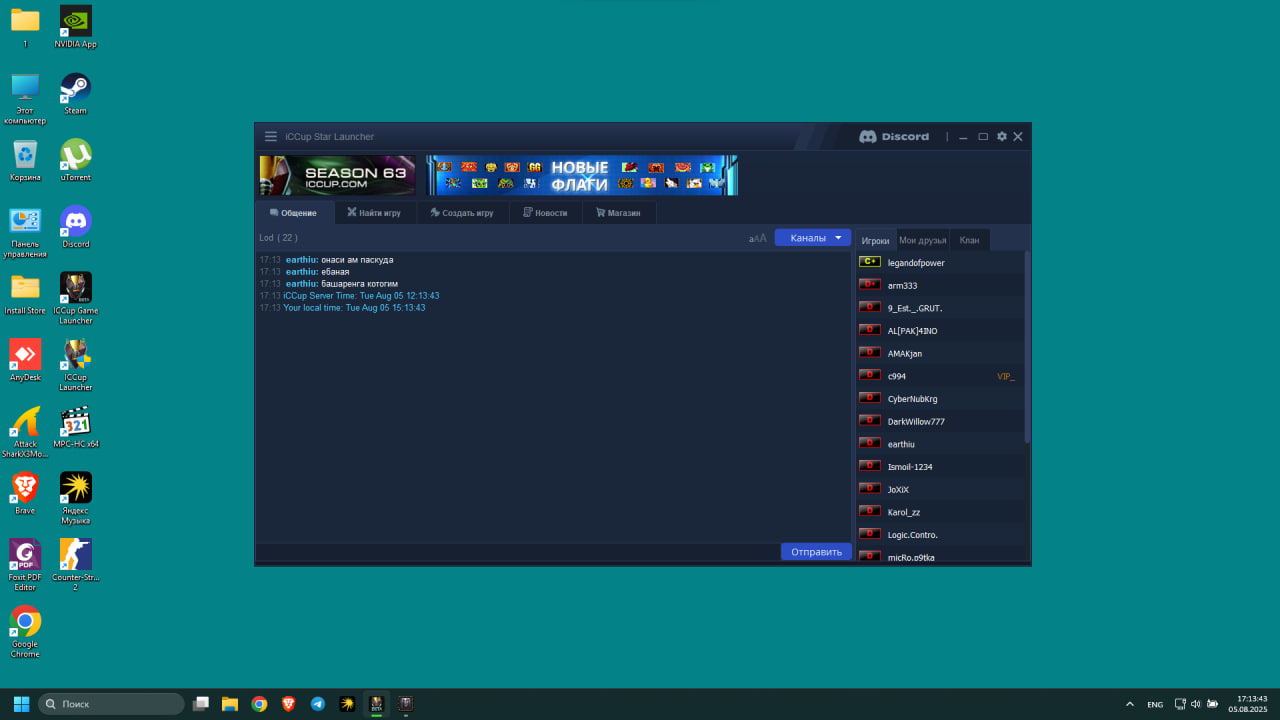Click the iCCup Server Time chat line
Screen dimensions: 1280x720
click(x=361, y=296)
